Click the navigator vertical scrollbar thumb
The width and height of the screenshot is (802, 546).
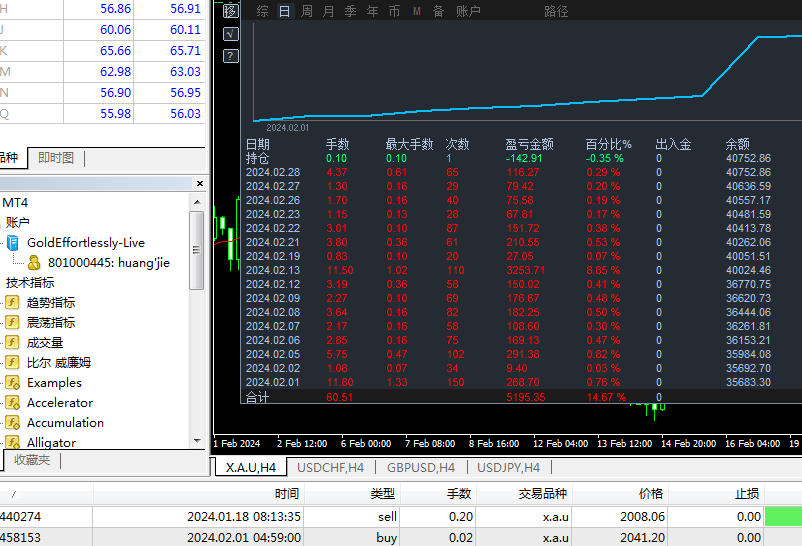[197, 250]
